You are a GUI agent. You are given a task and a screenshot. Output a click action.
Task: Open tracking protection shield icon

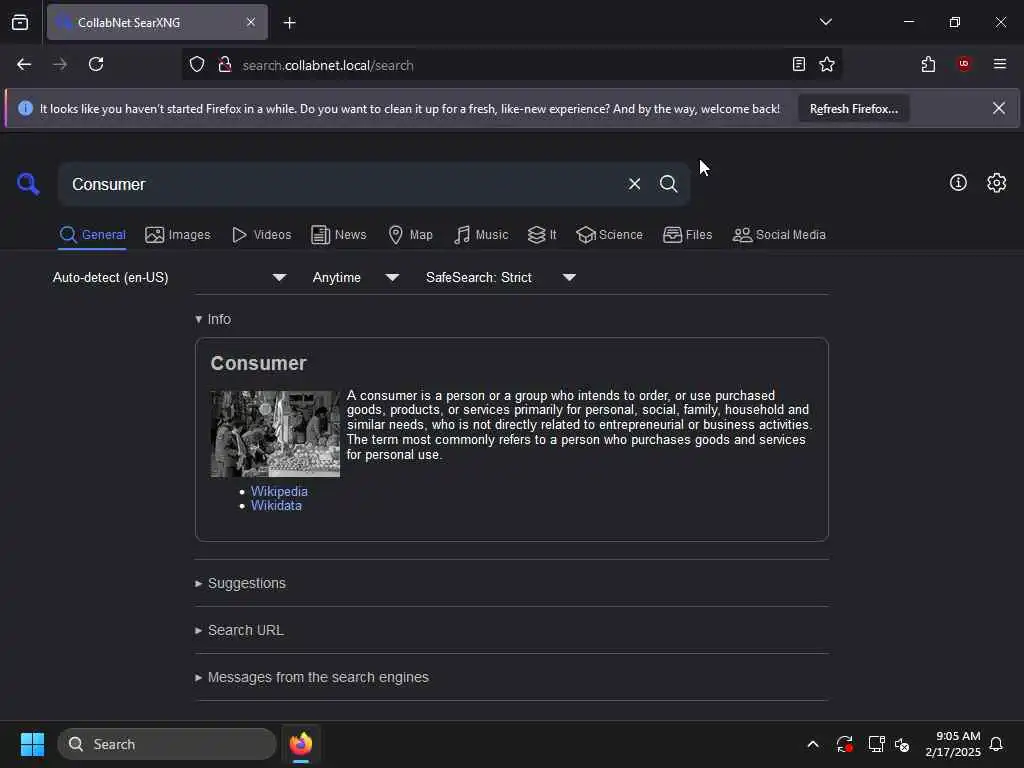(x=197, y=65)
